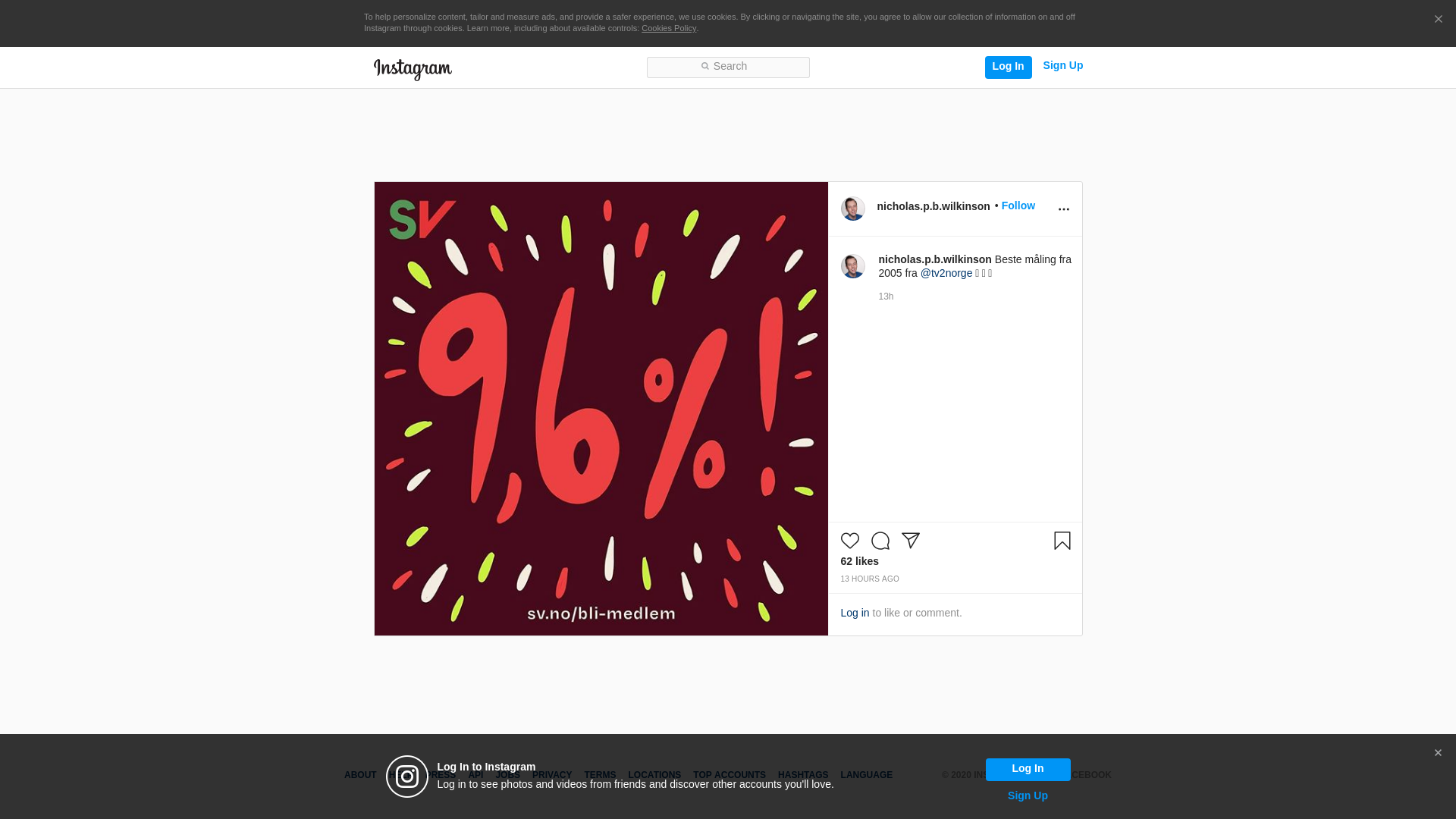This screenshot has width=1456, height=819.
Task: Like the post with the heart icon
Action: pos(849,541)
